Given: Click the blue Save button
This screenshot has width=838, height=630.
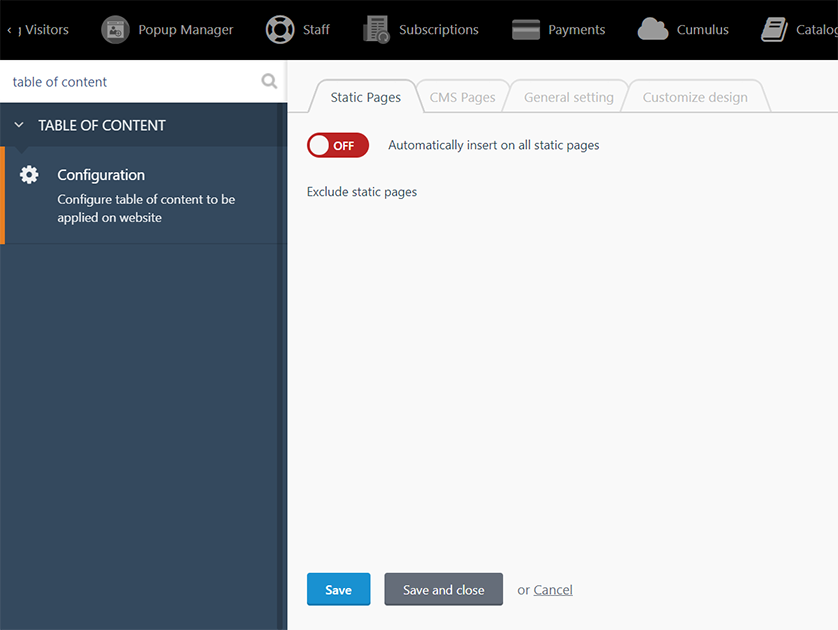Looking at the screenshot, I should pyautogui.click(x=338, y=589).
